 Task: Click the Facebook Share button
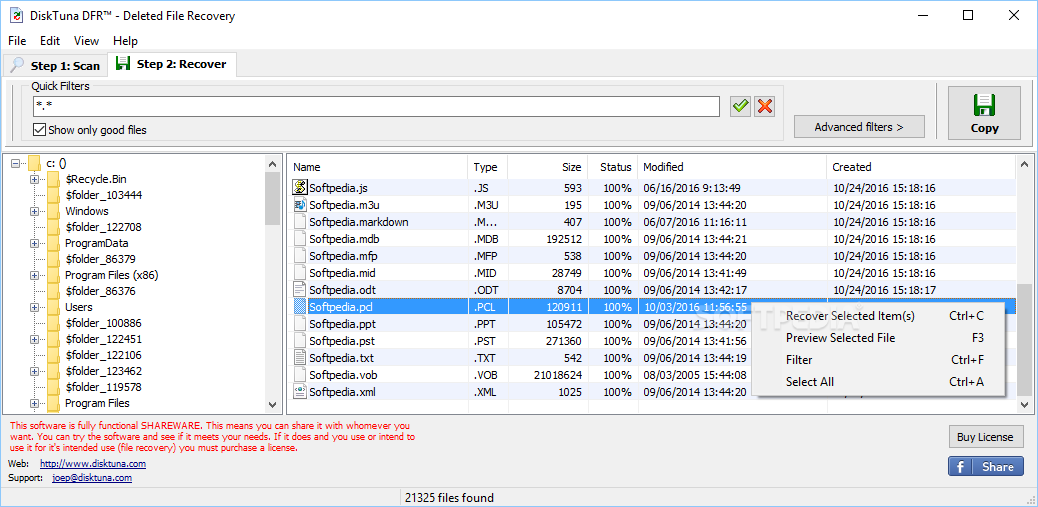[x=985, y=467]
